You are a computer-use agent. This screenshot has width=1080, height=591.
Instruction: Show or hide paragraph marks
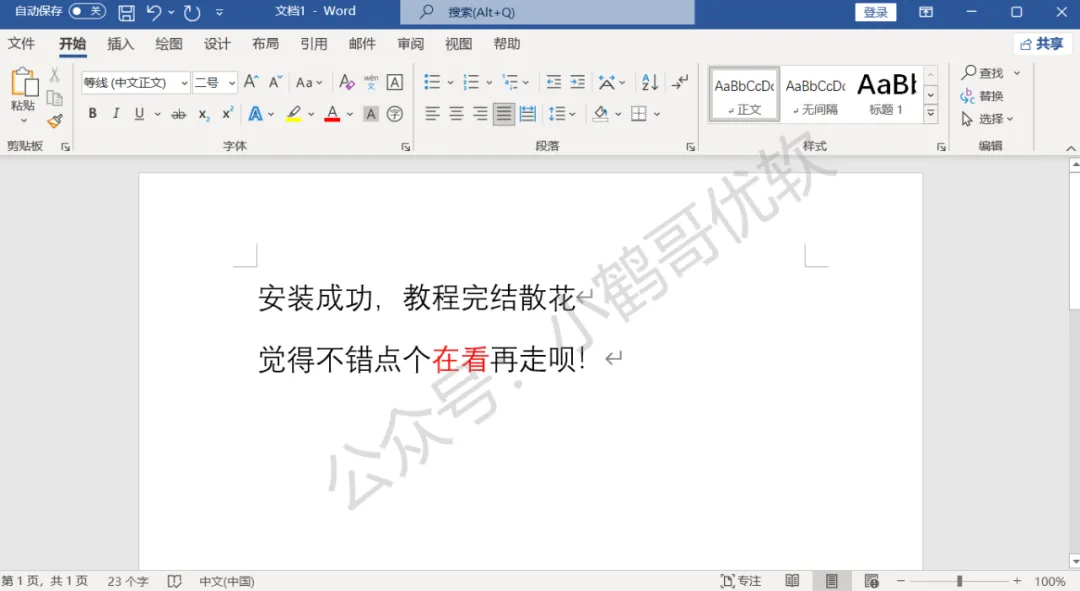(680, 82)
